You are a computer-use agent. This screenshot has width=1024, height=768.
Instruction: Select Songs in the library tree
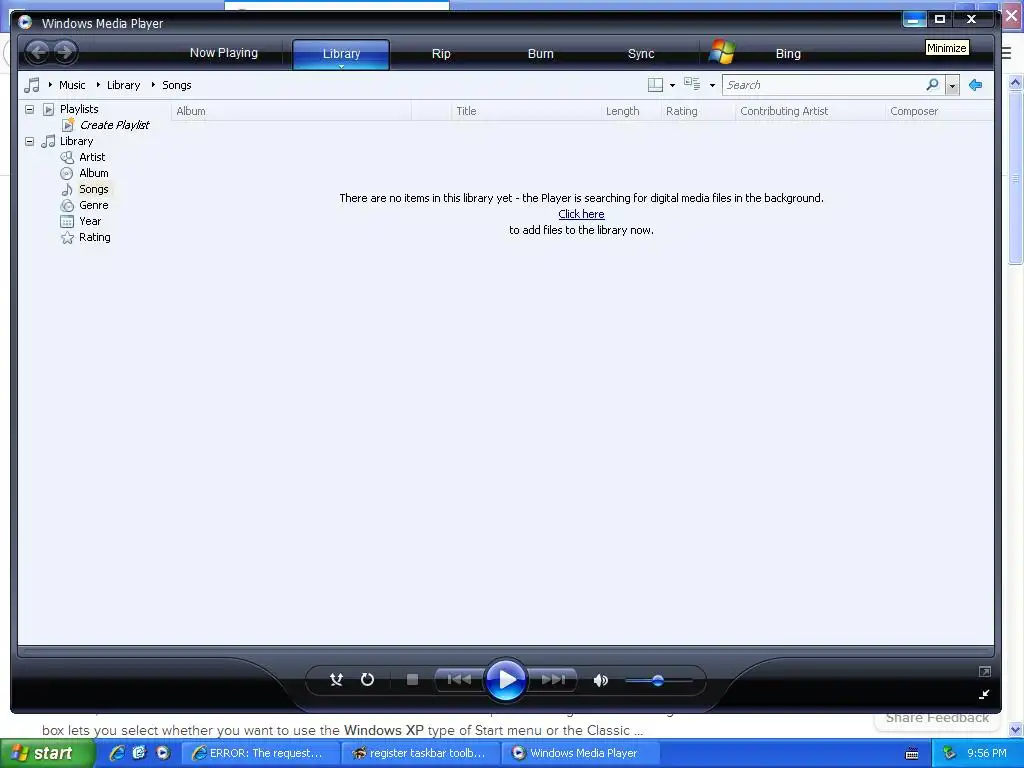[x=93, y=189]
